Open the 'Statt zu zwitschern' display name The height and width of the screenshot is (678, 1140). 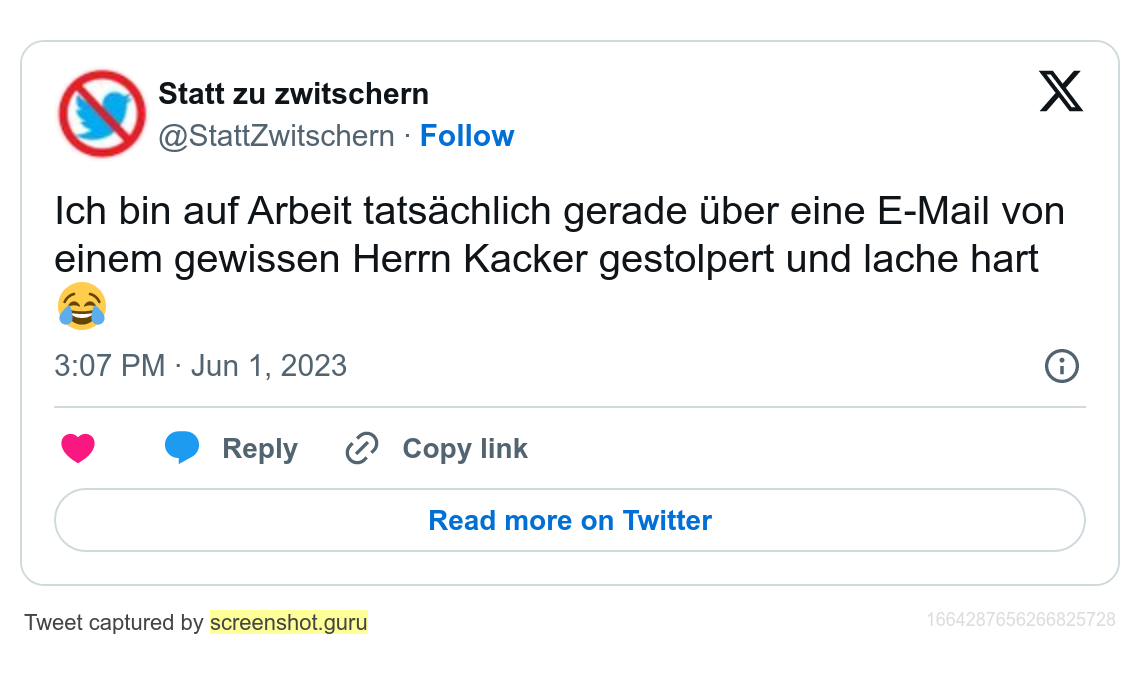(x=293, y=94)
